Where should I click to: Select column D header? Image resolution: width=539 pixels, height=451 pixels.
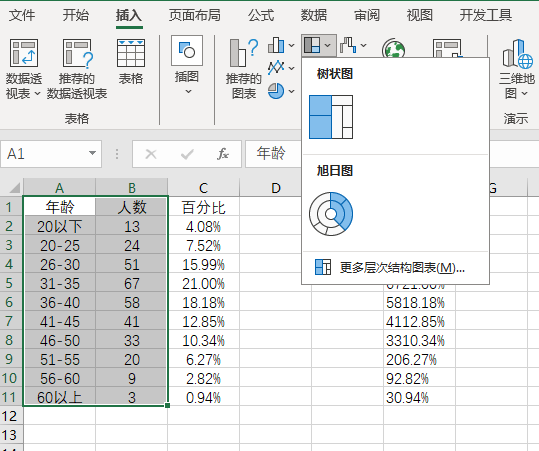[276, 188]
